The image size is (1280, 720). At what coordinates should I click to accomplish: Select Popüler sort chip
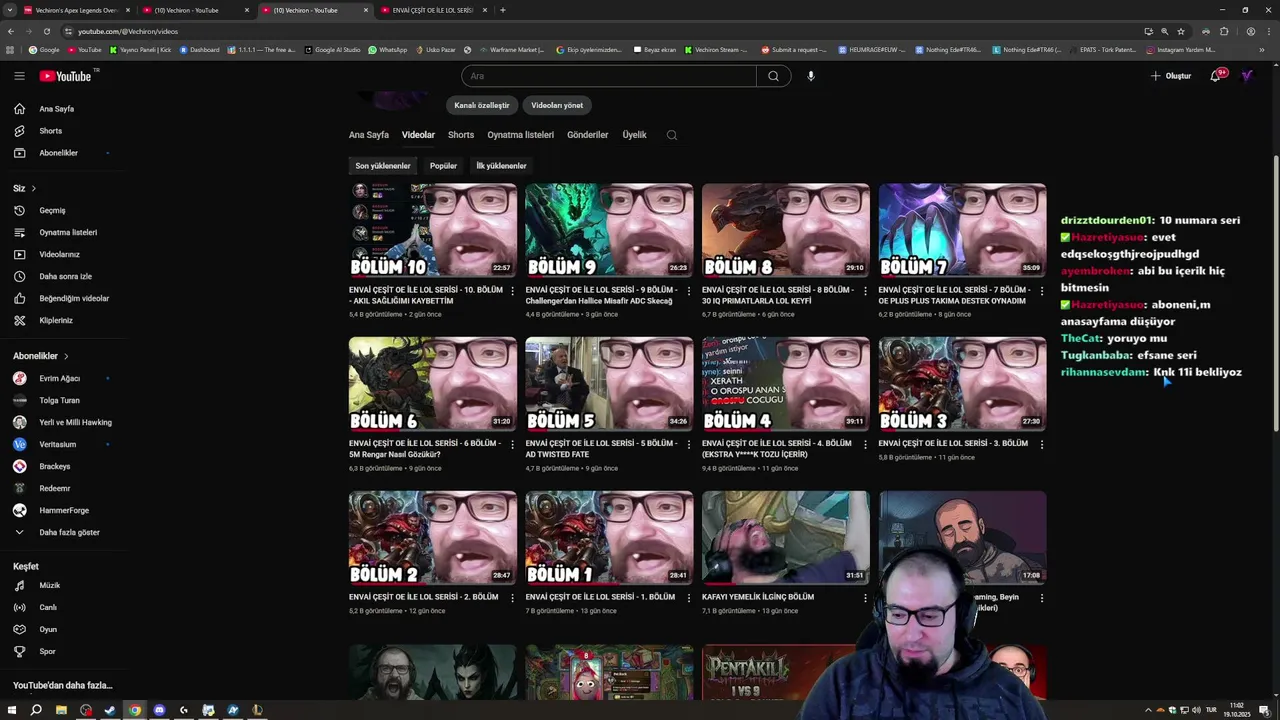tap(443, 166)
